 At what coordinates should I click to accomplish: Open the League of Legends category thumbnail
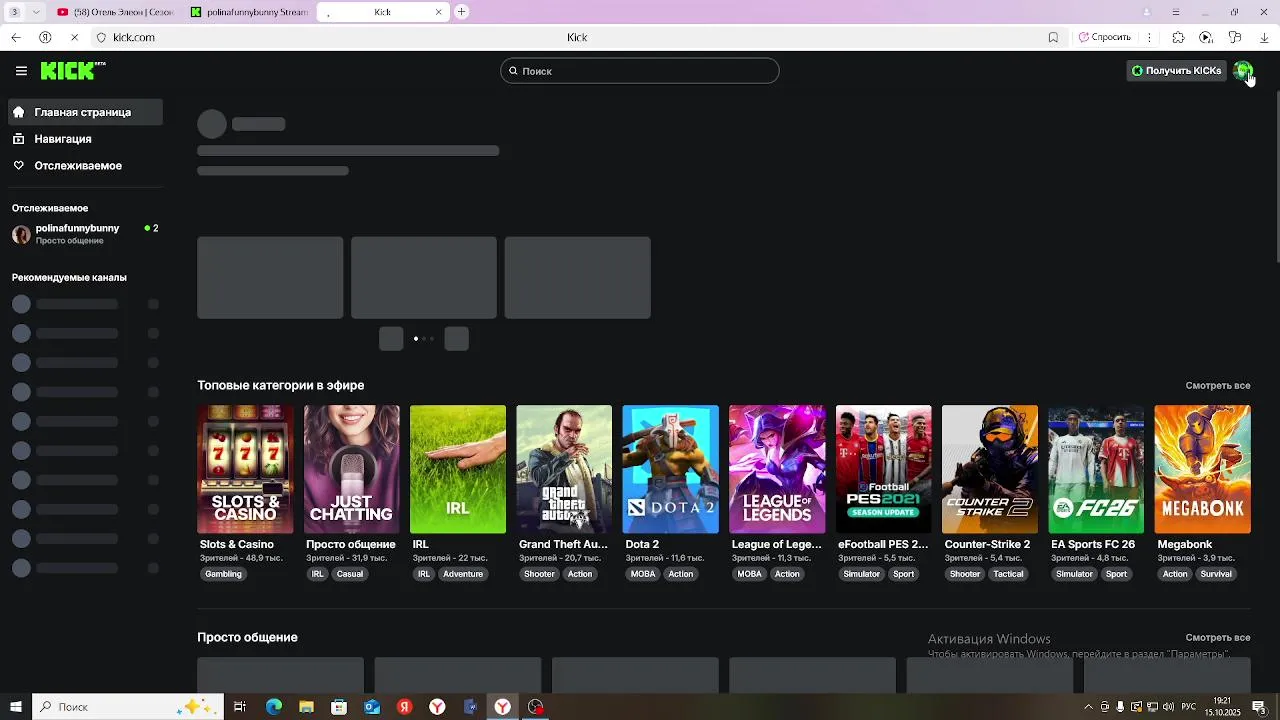coord(777,469)
